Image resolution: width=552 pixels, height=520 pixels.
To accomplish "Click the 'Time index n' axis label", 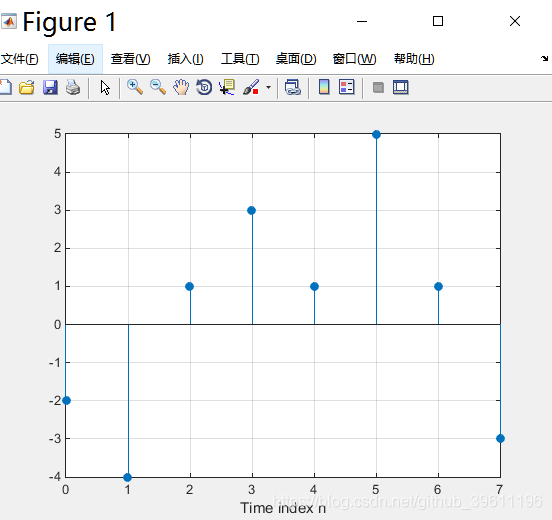I will [x=283, y=508].
